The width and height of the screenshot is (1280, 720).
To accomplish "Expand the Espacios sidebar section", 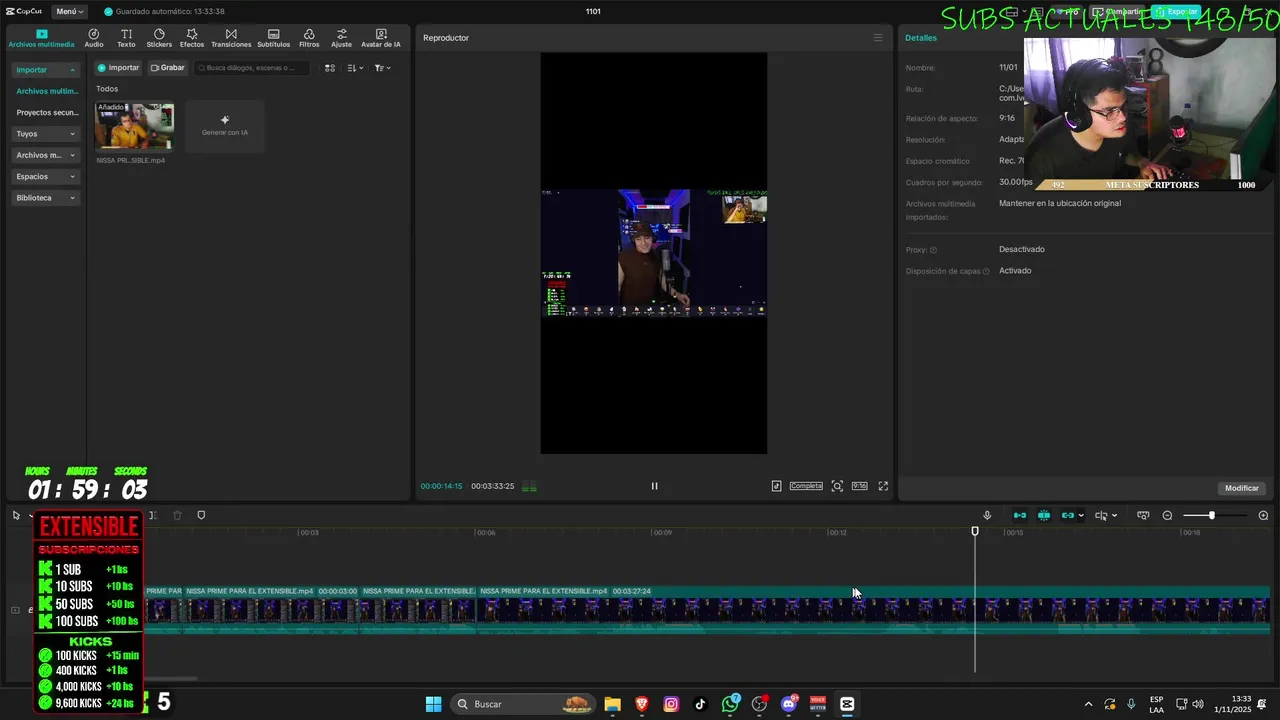I will pos(46,177).
